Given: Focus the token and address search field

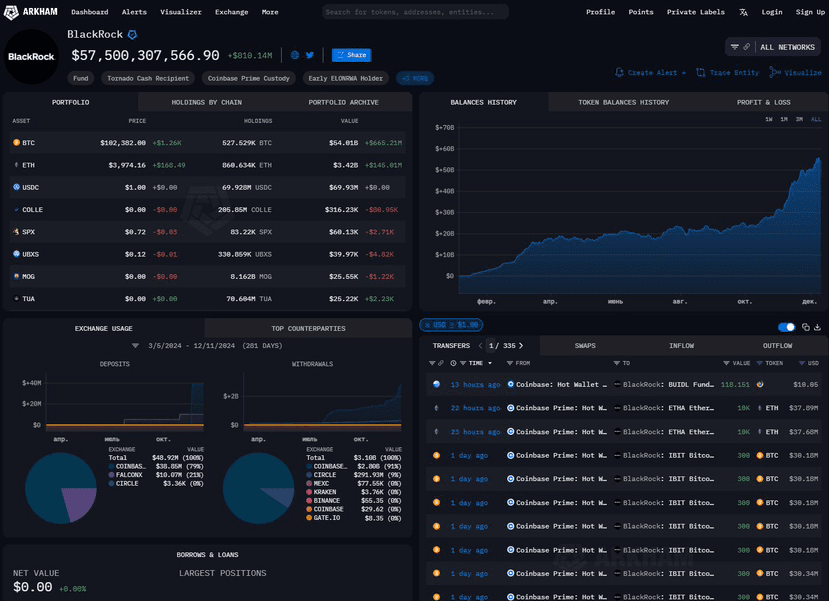Looking at the screenshot, I should (x=415, y=12).
